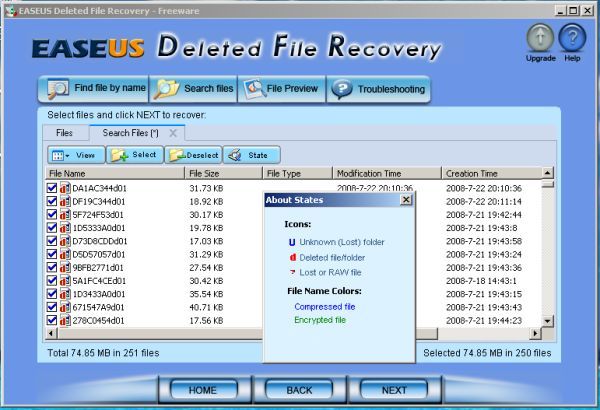Image resolution: width=600 pixels, height=410 pixels.
Task: Click the EASEUS app title bar icon
Action: tap(11, 11)
